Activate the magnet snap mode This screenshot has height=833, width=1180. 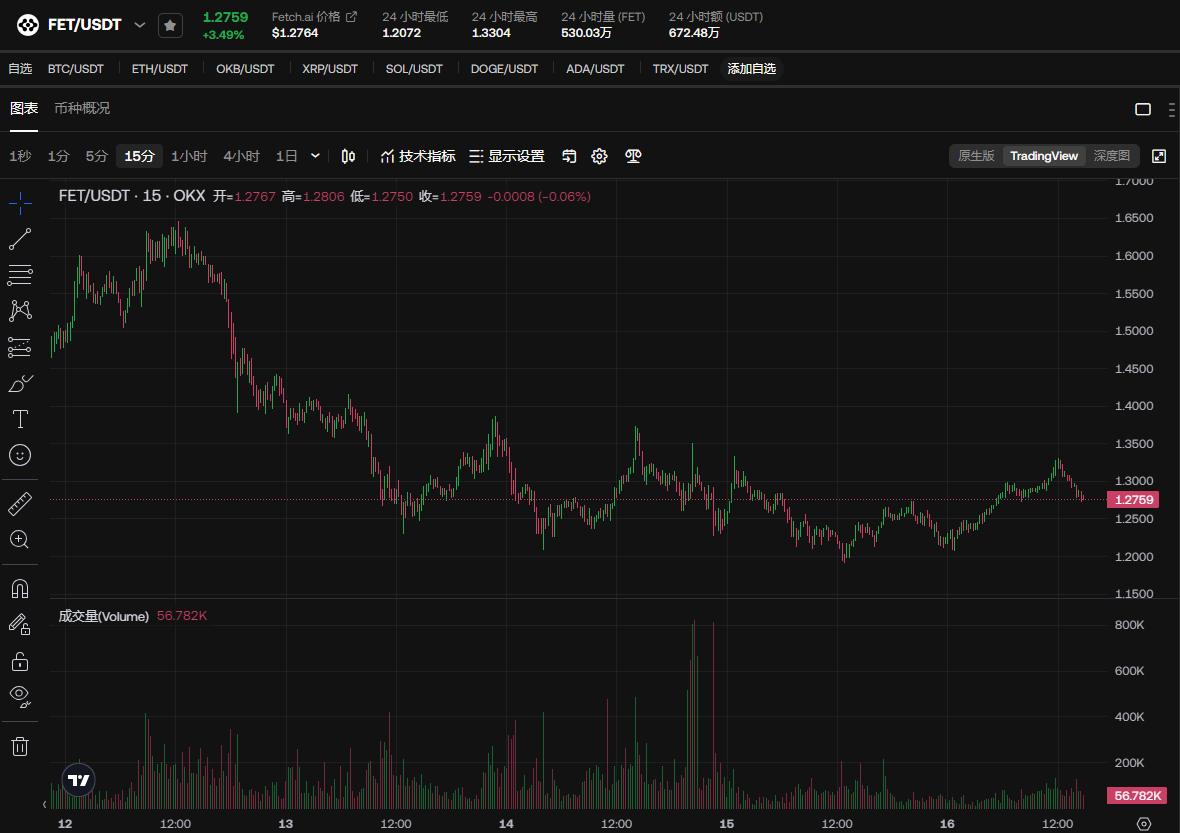(20, 588)
